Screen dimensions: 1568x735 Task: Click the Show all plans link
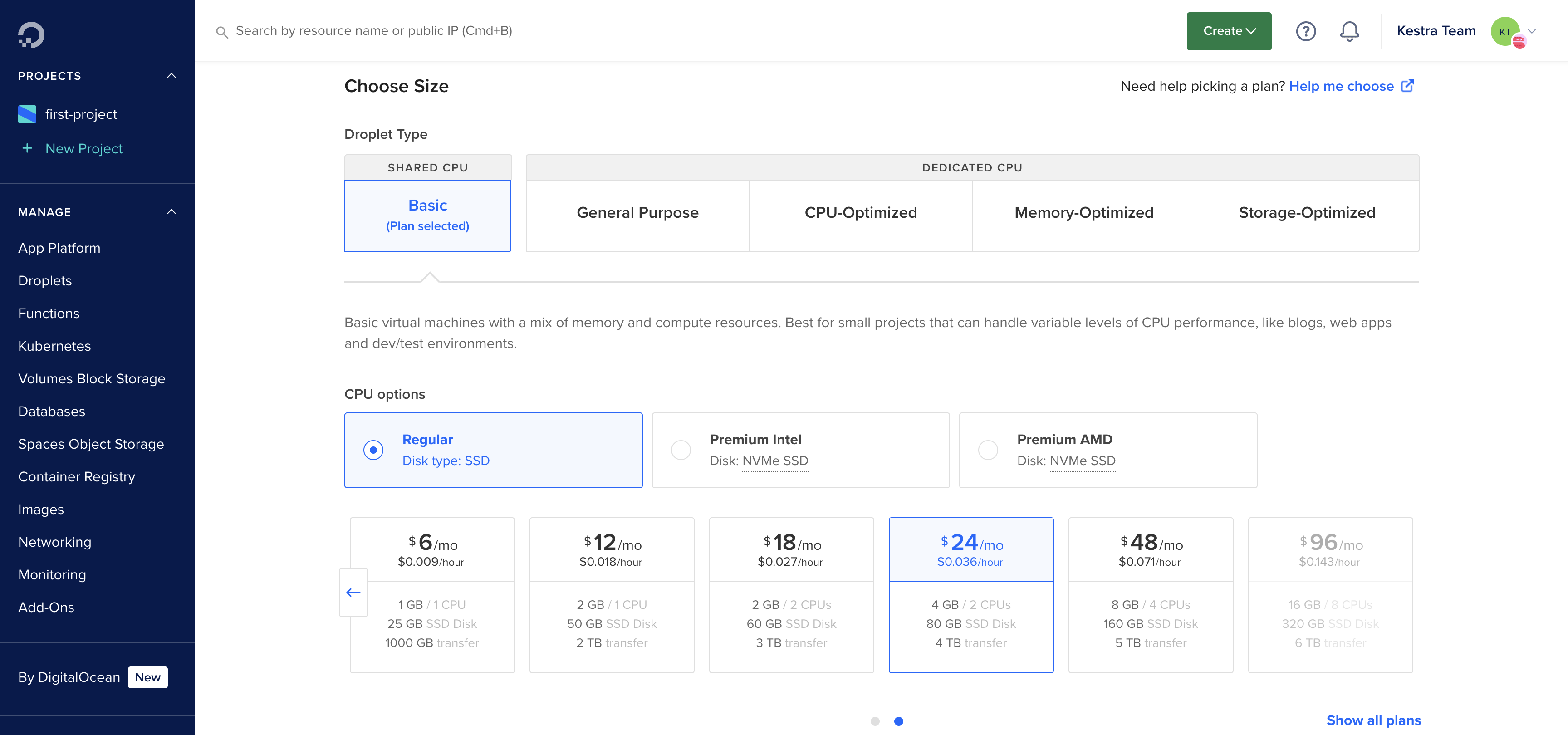coord(1373,720)
